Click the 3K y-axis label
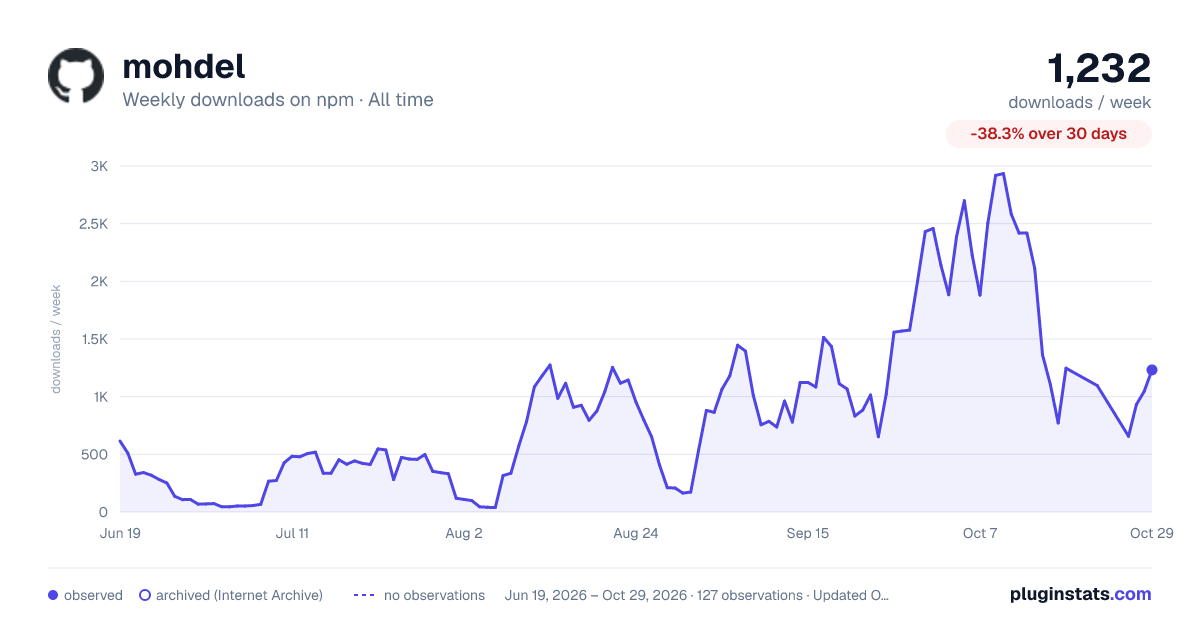This screenshot has height=630, width=1200. click(x=99, y=166)
